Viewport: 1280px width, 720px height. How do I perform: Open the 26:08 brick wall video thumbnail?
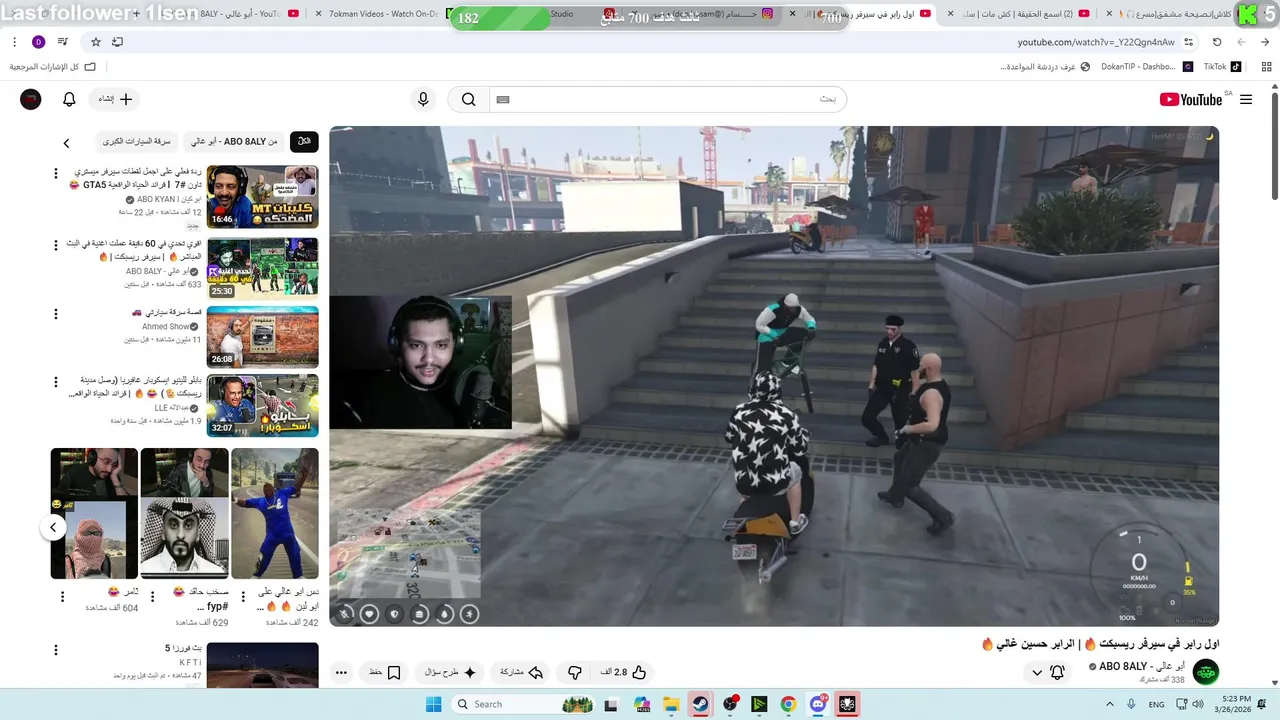262,336
